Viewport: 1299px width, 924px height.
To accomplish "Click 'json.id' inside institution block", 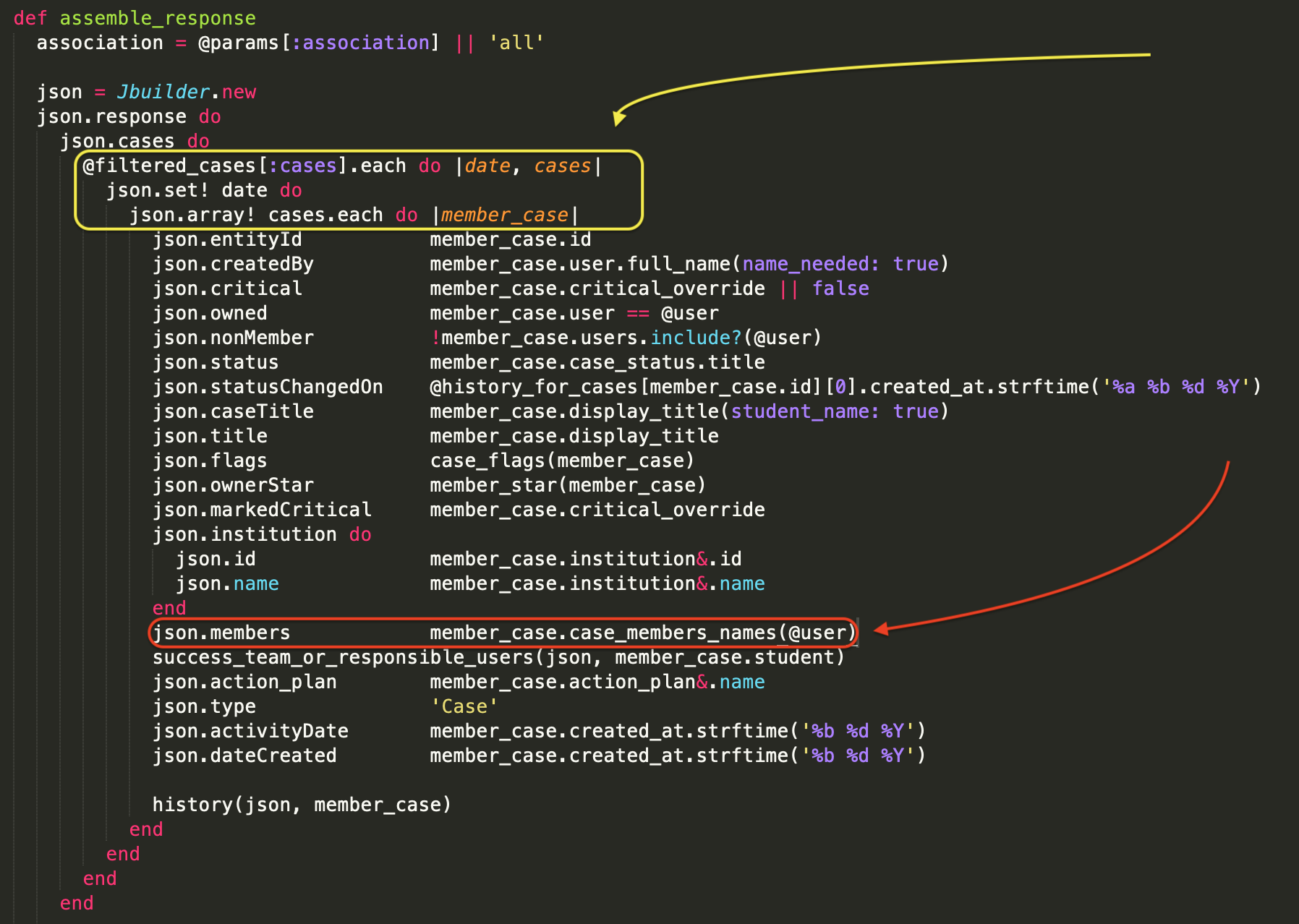I will click(216, 559).
